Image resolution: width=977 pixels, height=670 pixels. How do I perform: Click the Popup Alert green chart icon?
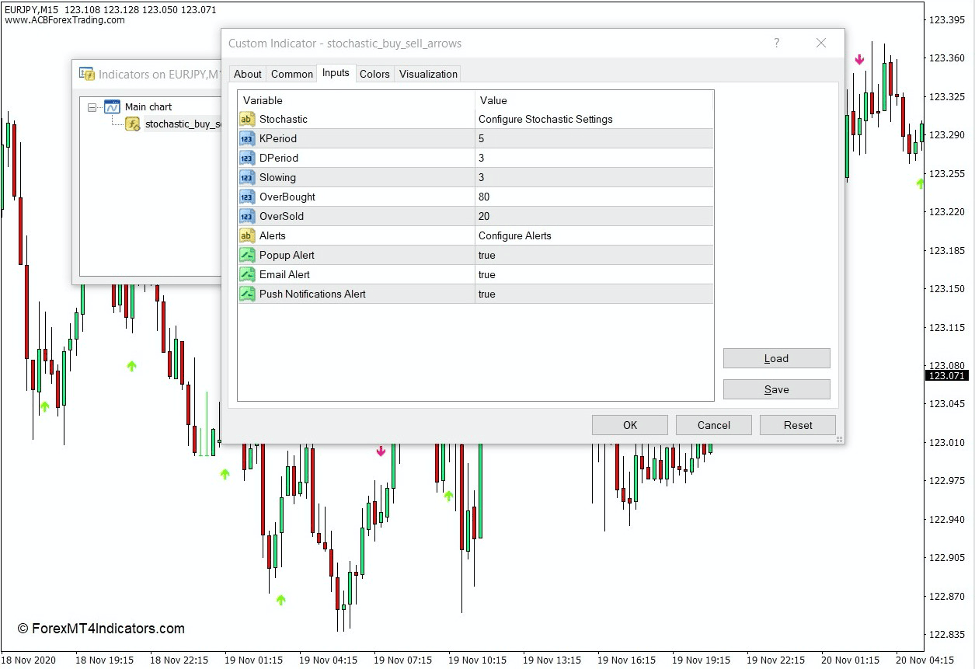click(x=245, y=255)
